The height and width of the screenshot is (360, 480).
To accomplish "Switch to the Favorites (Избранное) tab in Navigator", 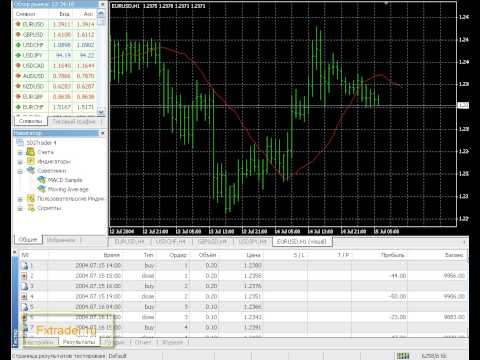I will click(x=61, y=240).
